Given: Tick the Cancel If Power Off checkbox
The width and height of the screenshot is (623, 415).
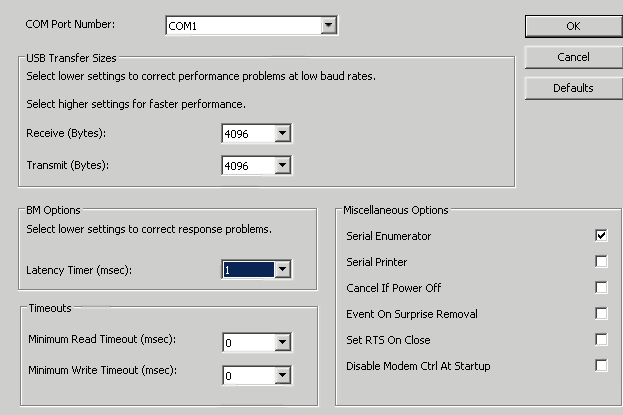Looking at the screenshot, I should pos(601,287).
